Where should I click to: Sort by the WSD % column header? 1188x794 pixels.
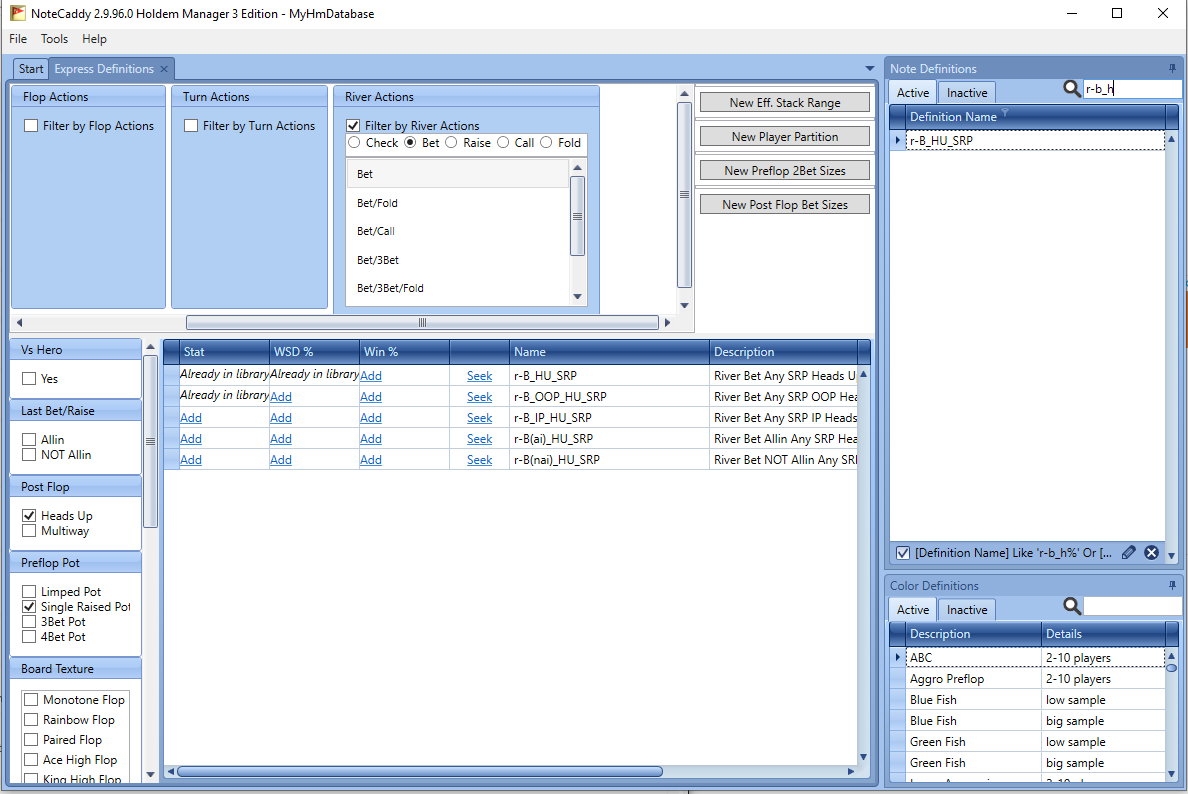[x=314, y=352]
